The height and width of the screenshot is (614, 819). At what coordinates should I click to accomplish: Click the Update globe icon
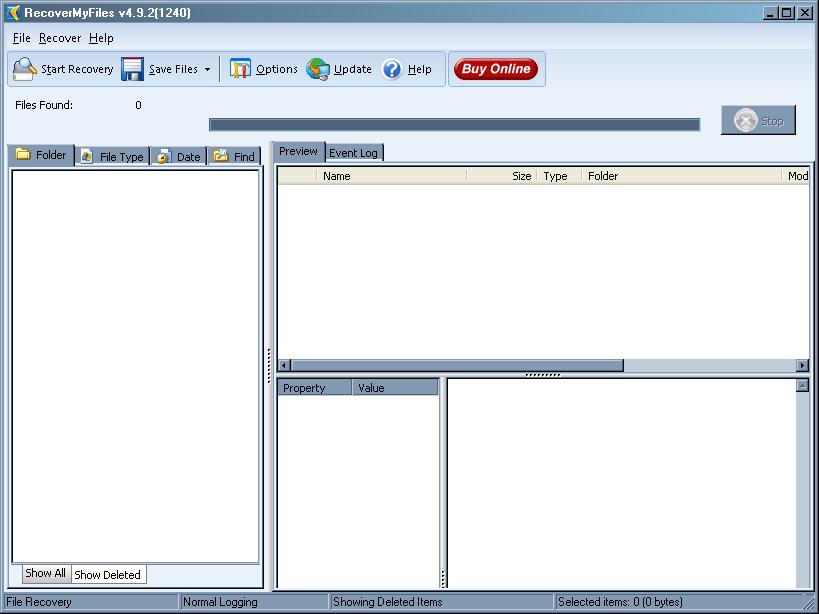coord(318,69)
